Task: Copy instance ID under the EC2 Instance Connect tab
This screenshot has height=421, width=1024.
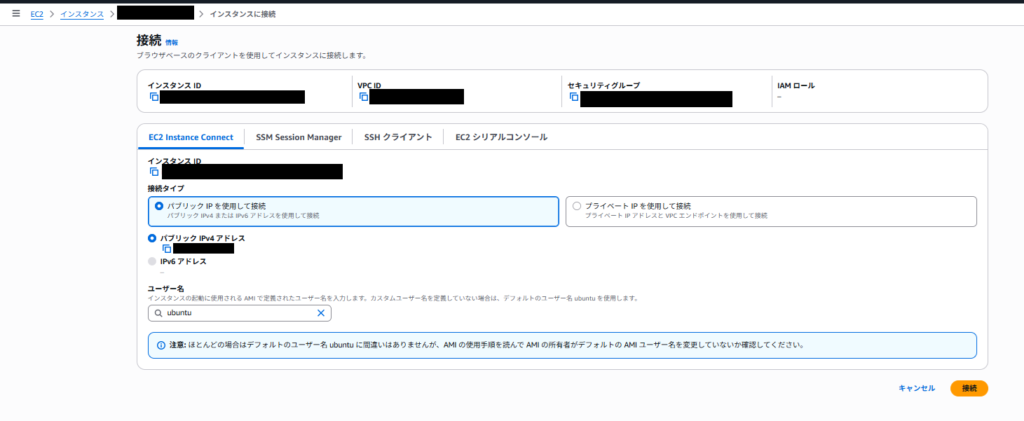Action: [154, 172]
